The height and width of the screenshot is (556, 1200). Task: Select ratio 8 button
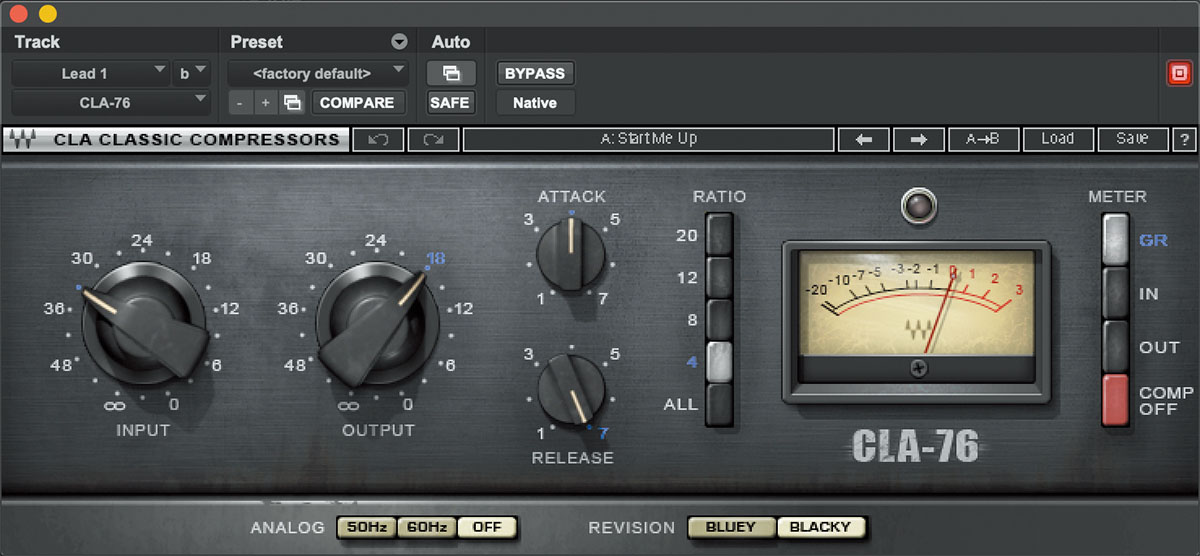click(x=720, y=320)
